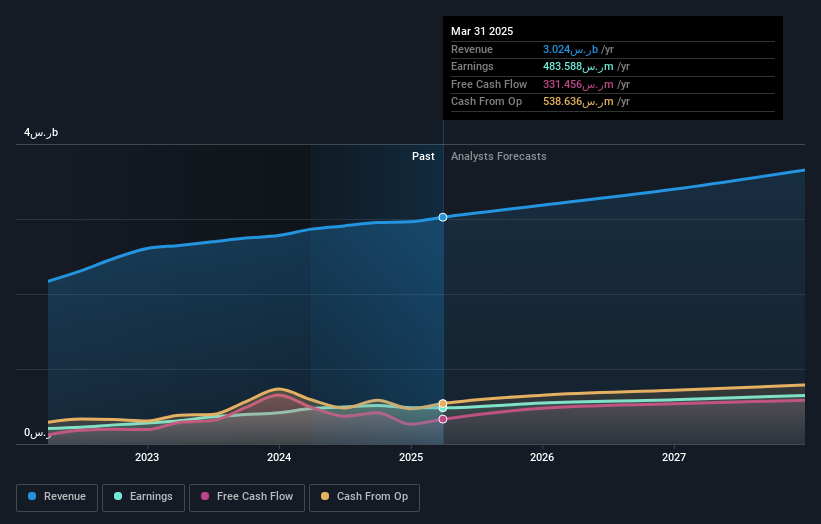Viewport: 821px width, 524px height.
Task: Click the Mar 31 2025 tooltip date
Action: [482, 31]
